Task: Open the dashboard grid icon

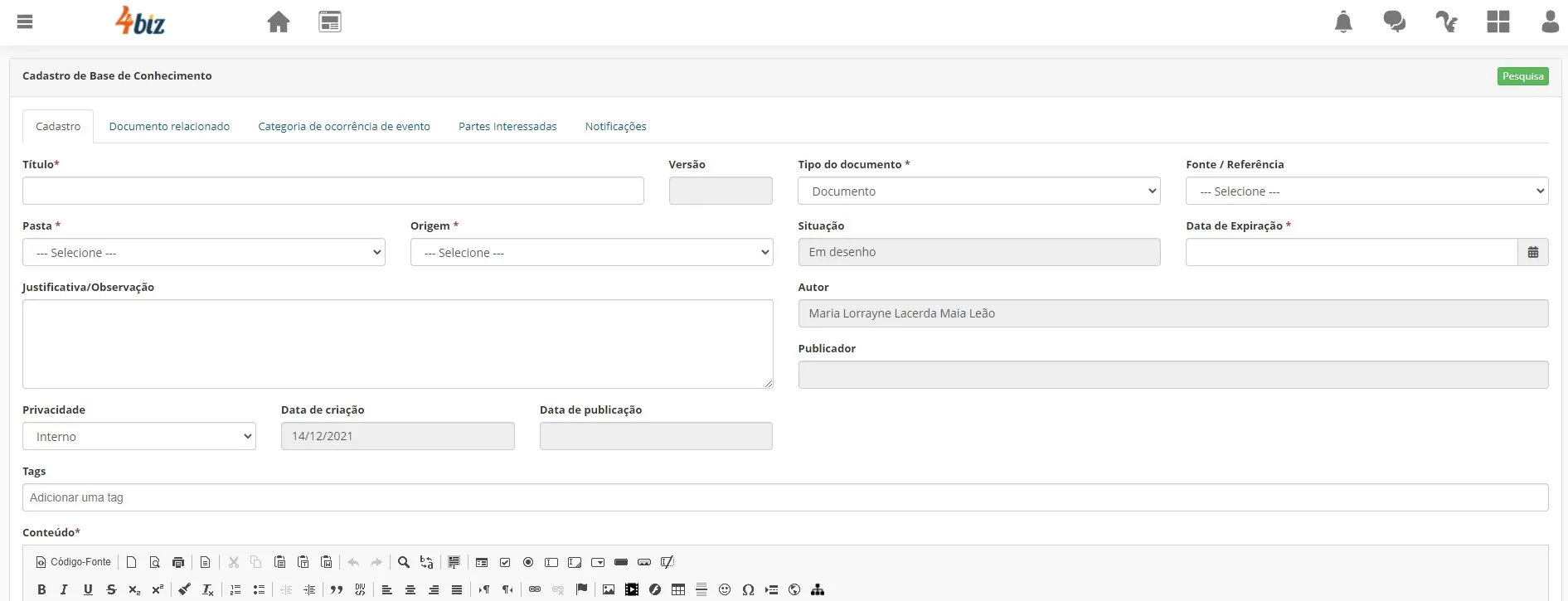Action: (x=1498, y=22)
